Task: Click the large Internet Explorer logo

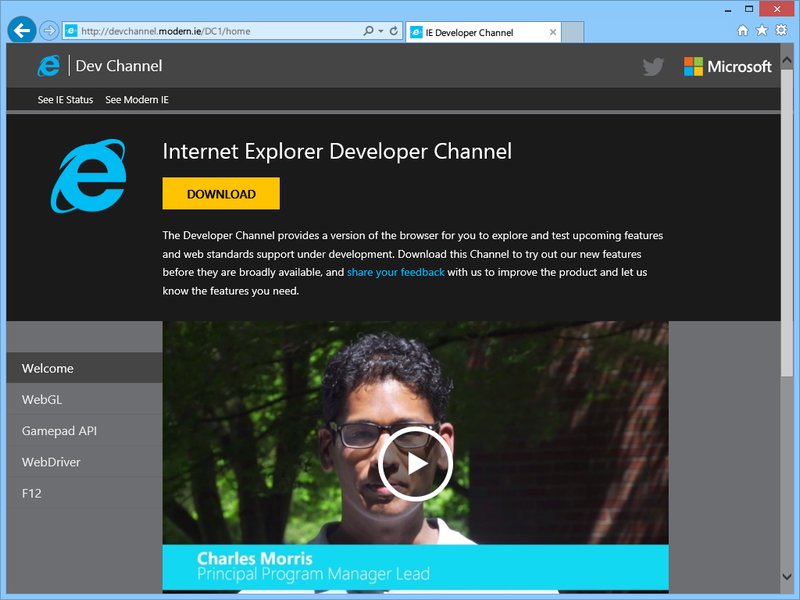Action: click(x=88, y=176)
